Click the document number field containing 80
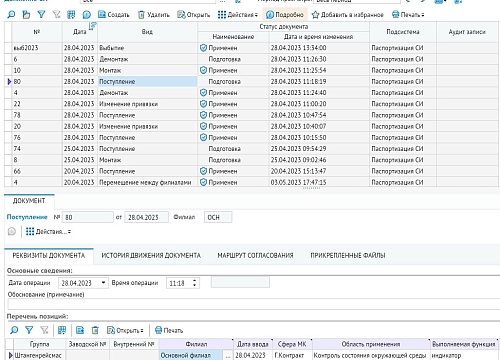This screenshot has height=360, width=500. point(88,217)
